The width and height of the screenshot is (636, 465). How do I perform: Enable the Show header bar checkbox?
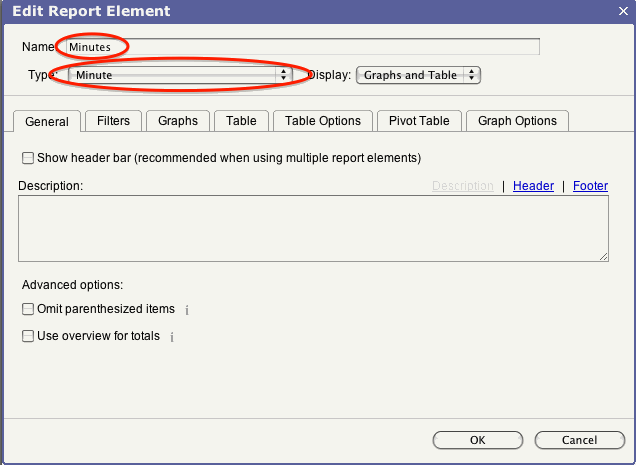point(28,158)
